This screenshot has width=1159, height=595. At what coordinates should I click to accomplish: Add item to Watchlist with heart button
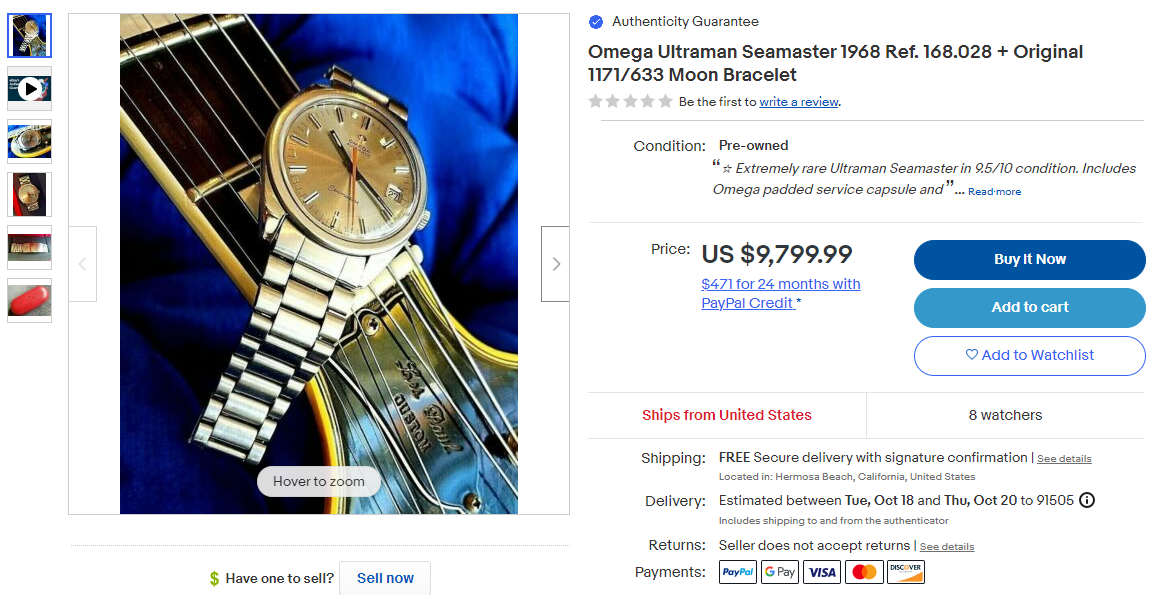tap(1030, 356)
